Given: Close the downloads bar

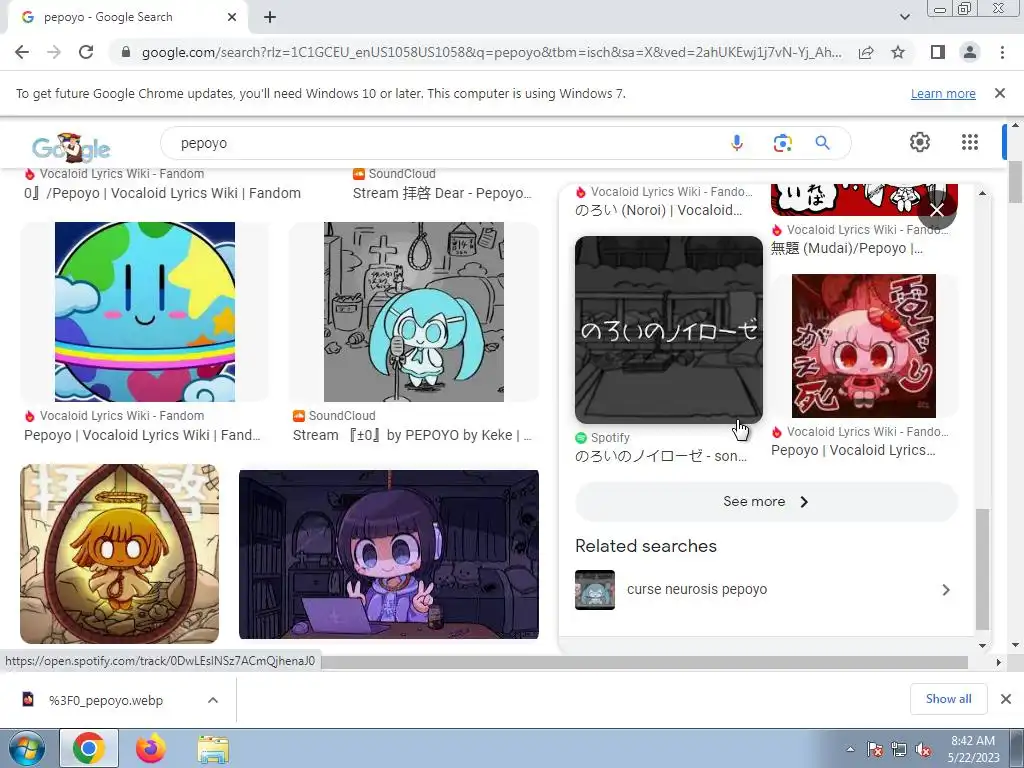Looking at the screenshot, I should tap(1006, 699).
